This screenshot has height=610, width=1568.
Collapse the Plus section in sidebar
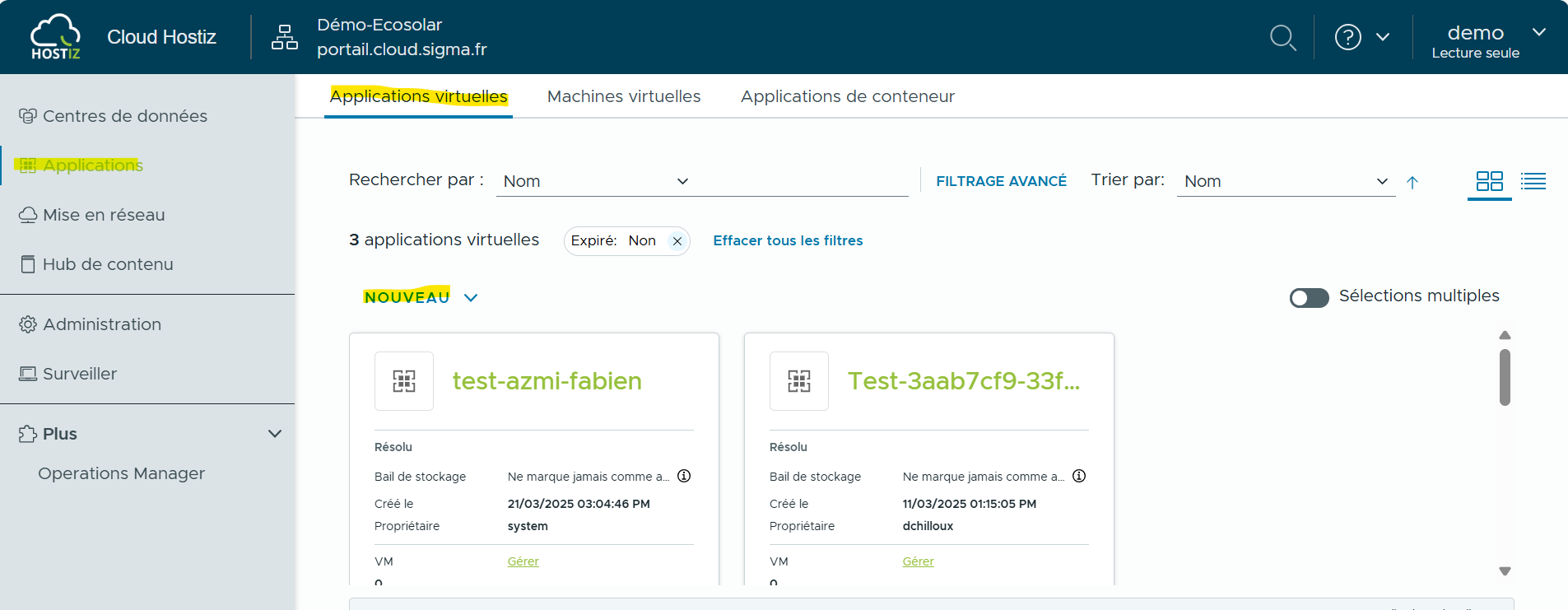click(x=275, y=434)
